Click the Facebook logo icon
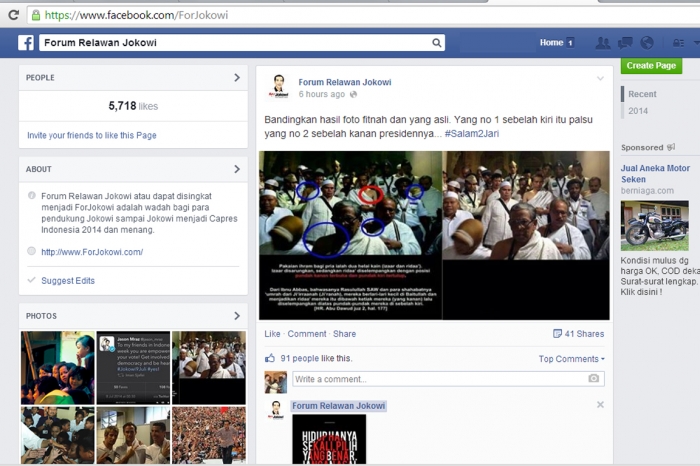Screen dimensions: 700x466 tap(26, 43)
